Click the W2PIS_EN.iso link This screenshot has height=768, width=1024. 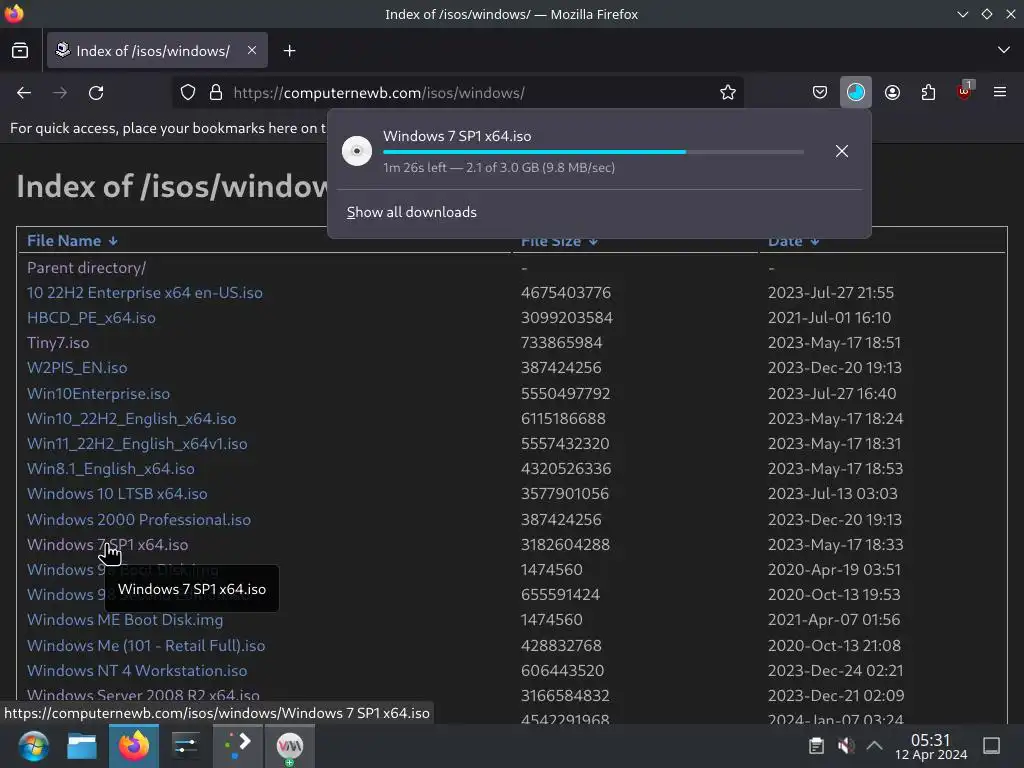pyautogui.click(x=76, y=368)
